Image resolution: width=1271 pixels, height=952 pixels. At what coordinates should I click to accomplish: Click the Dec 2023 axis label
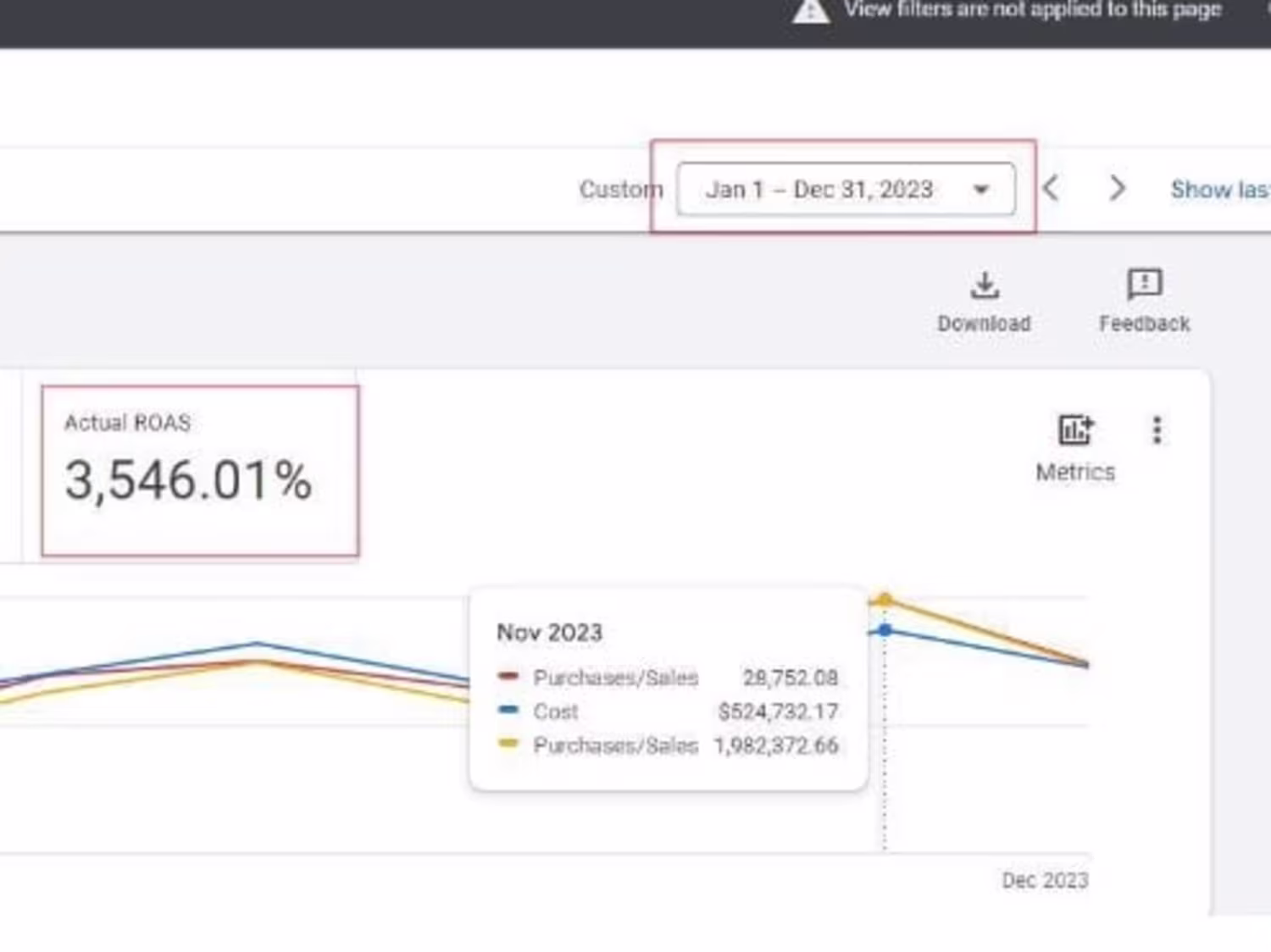[1045, 881]
